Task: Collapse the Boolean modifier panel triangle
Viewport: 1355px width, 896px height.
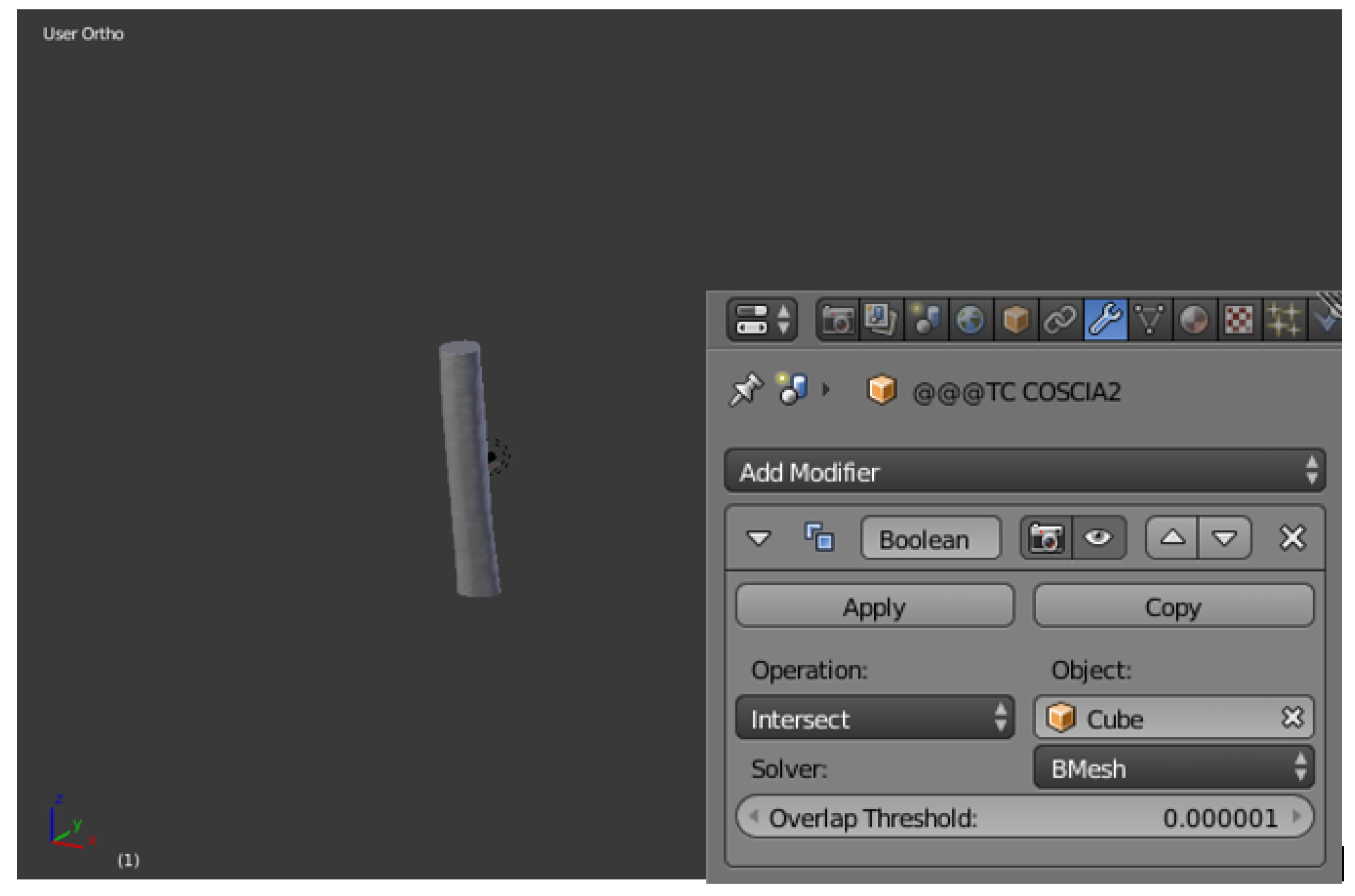Action: point(759,538)
